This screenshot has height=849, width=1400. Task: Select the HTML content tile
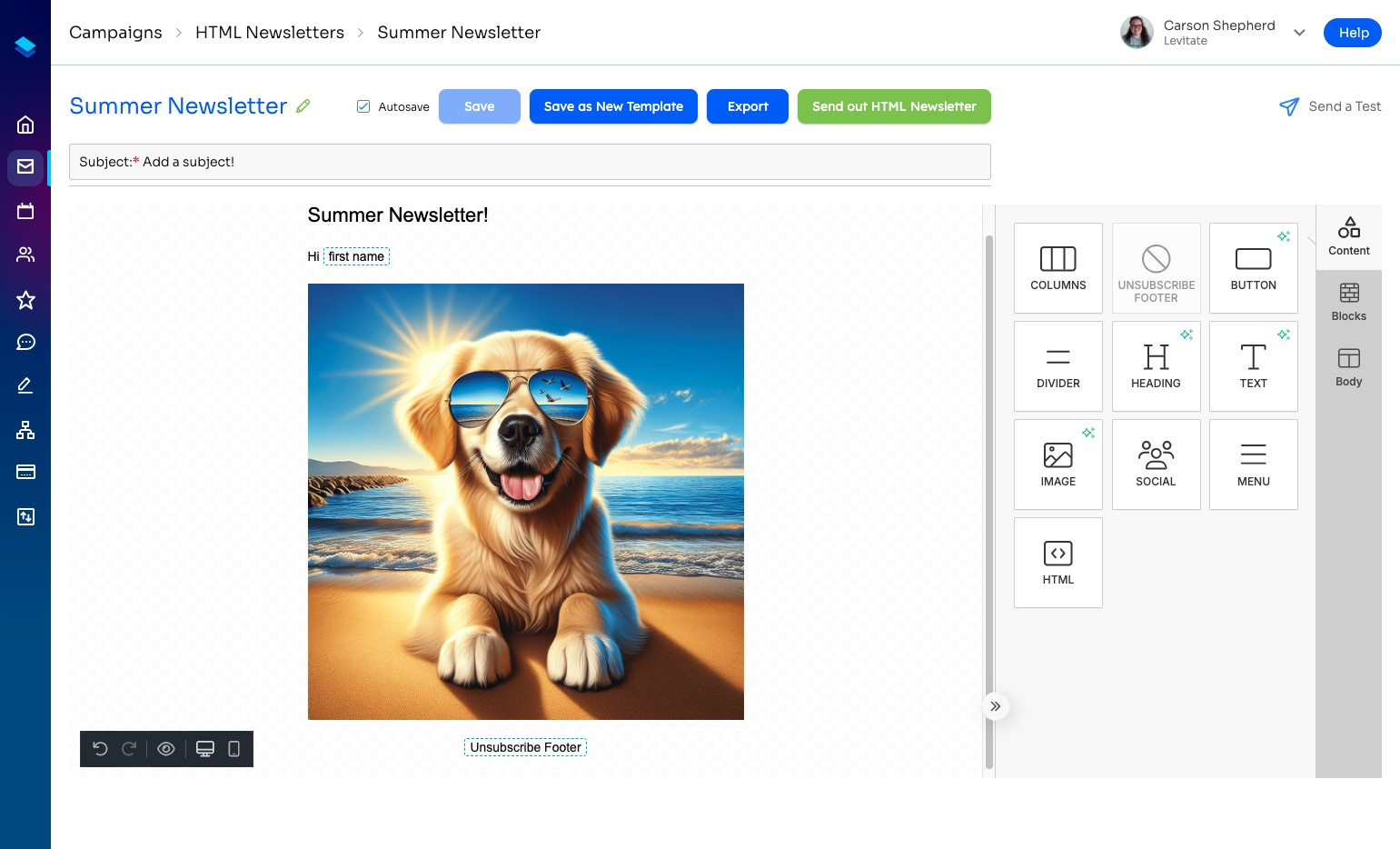click(x=1057, y=563)
